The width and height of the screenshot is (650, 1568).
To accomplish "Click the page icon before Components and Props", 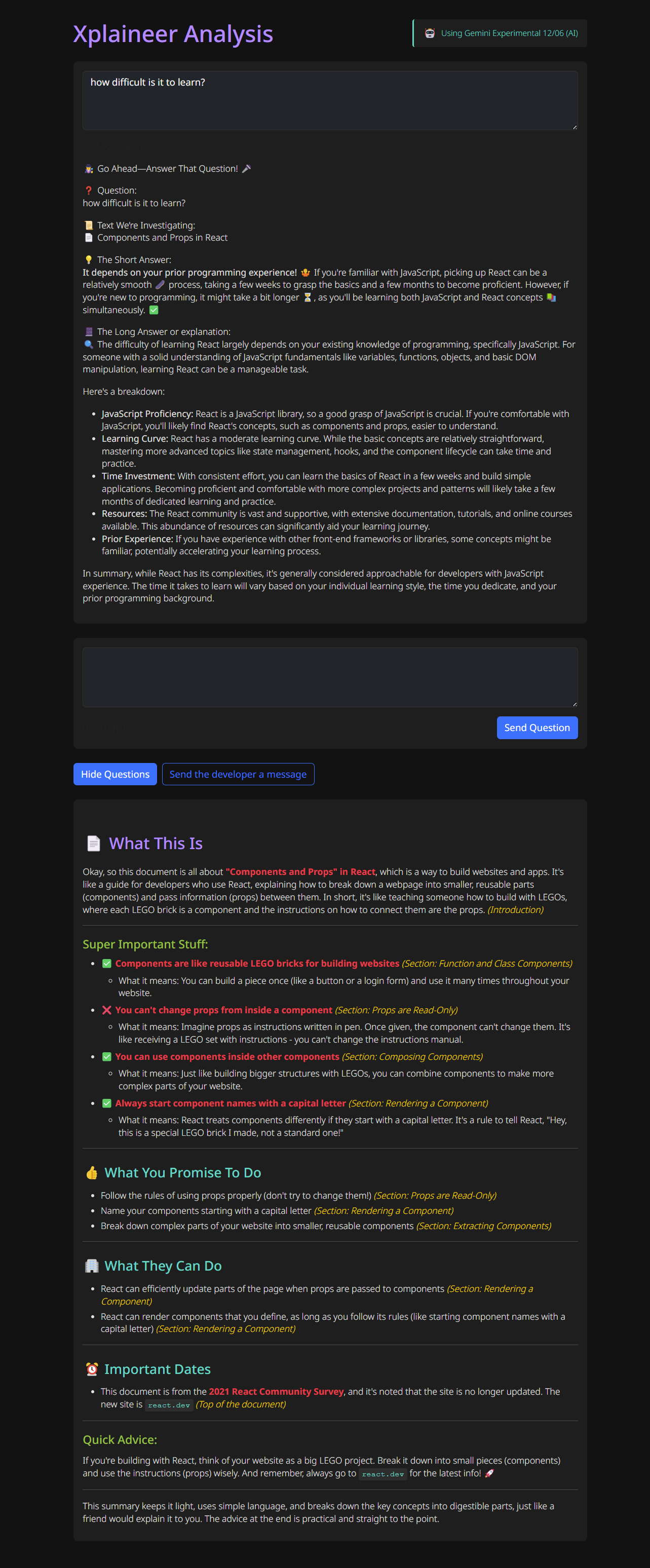I will pyautogui.click(x=88, y=238).
